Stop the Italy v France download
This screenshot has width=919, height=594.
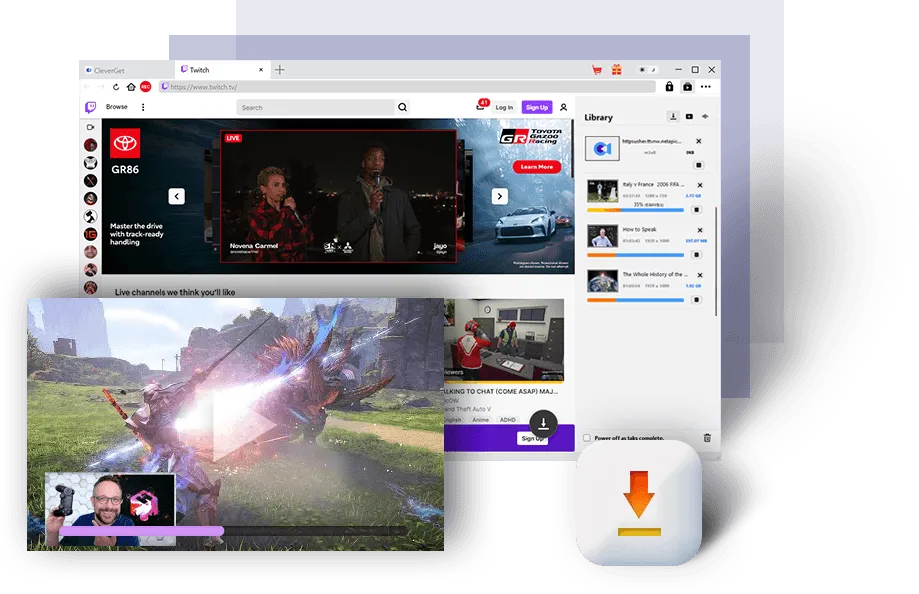pyautogui.click(x=696, y=210)
